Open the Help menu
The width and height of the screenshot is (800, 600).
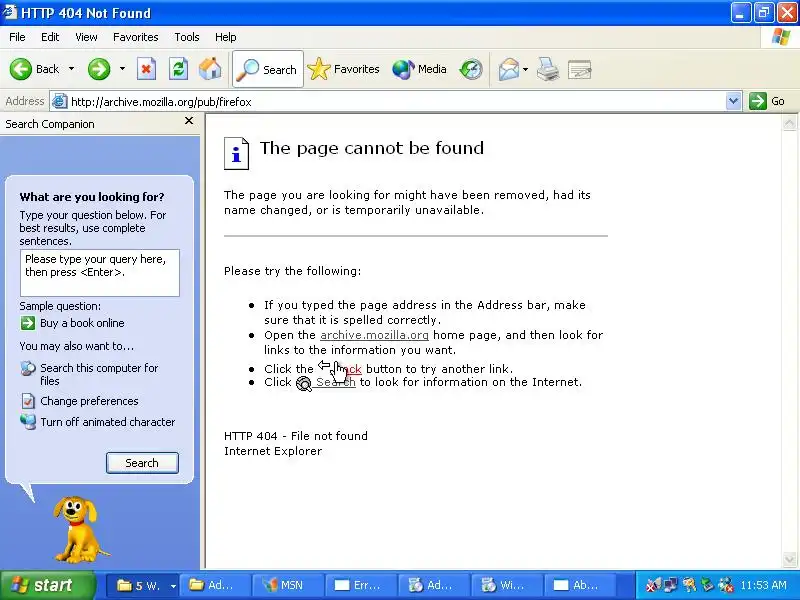click(x=226, y=37)
